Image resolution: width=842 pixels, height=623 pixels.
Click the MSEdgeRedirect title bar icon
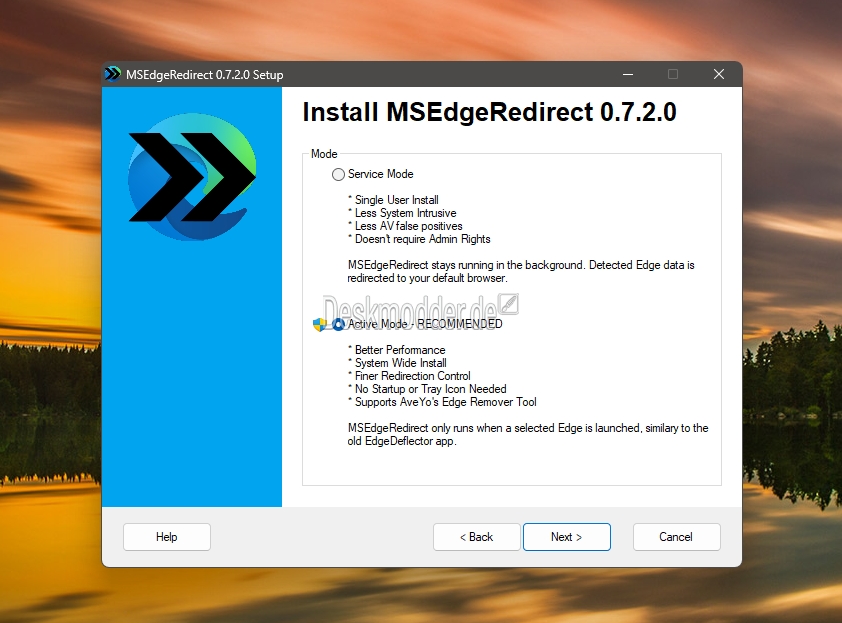[x=113, y=74]
